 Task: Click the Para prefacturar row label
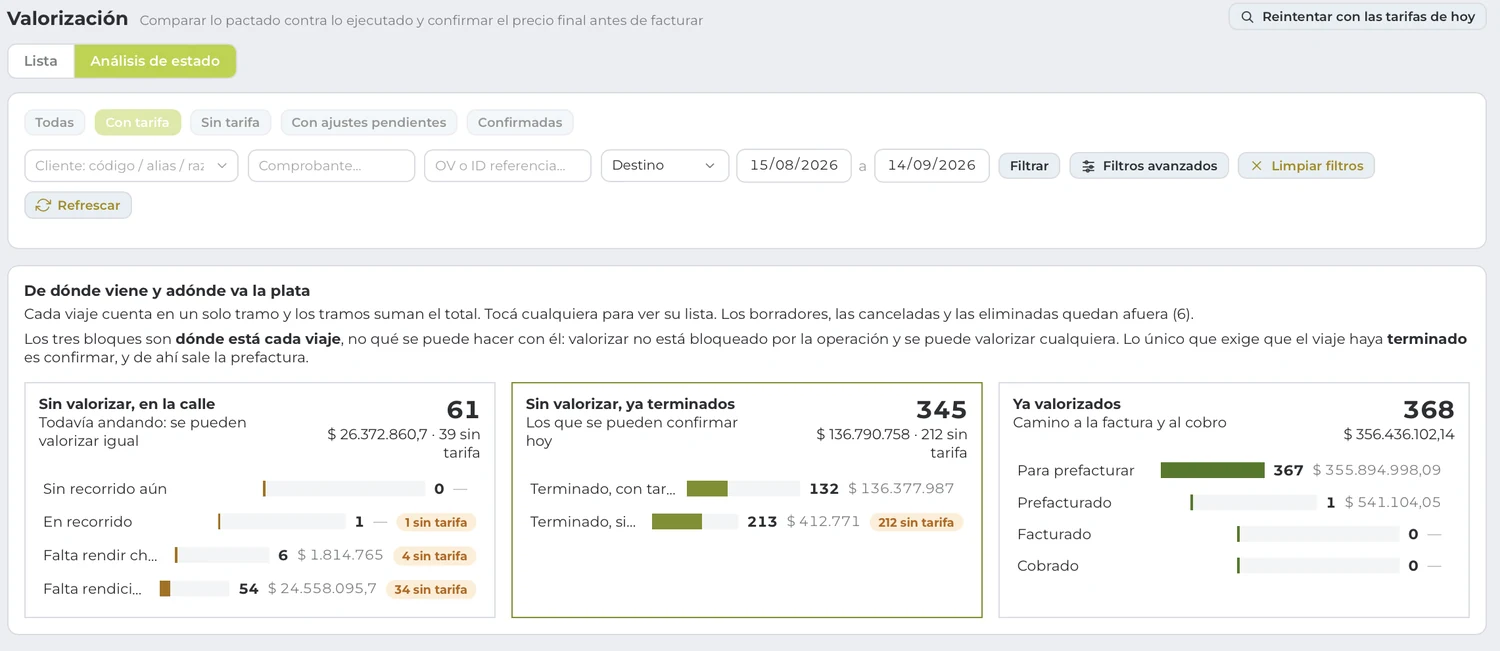[1076, 470]
